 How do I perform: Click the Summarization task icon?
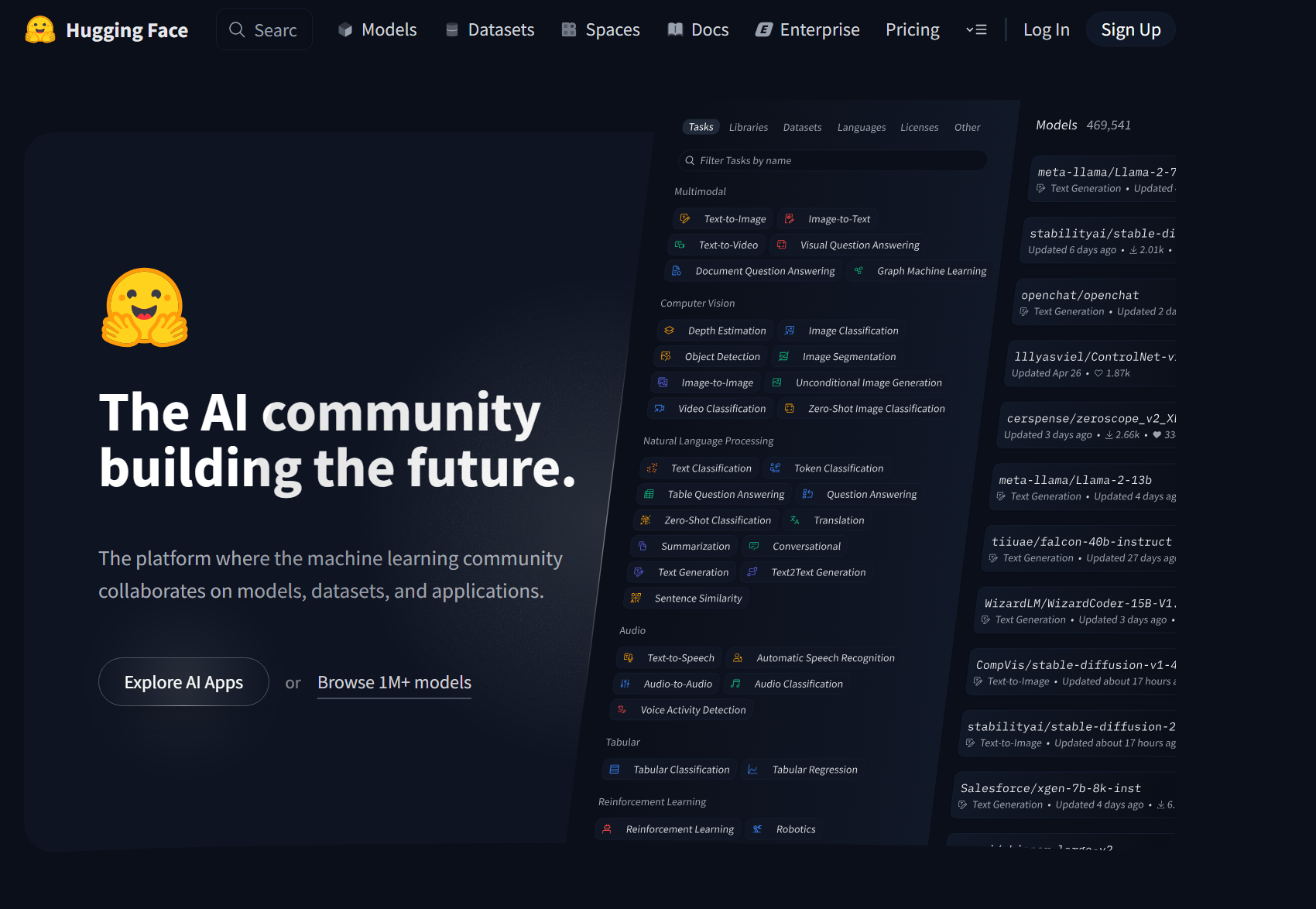tap(643, 546)
